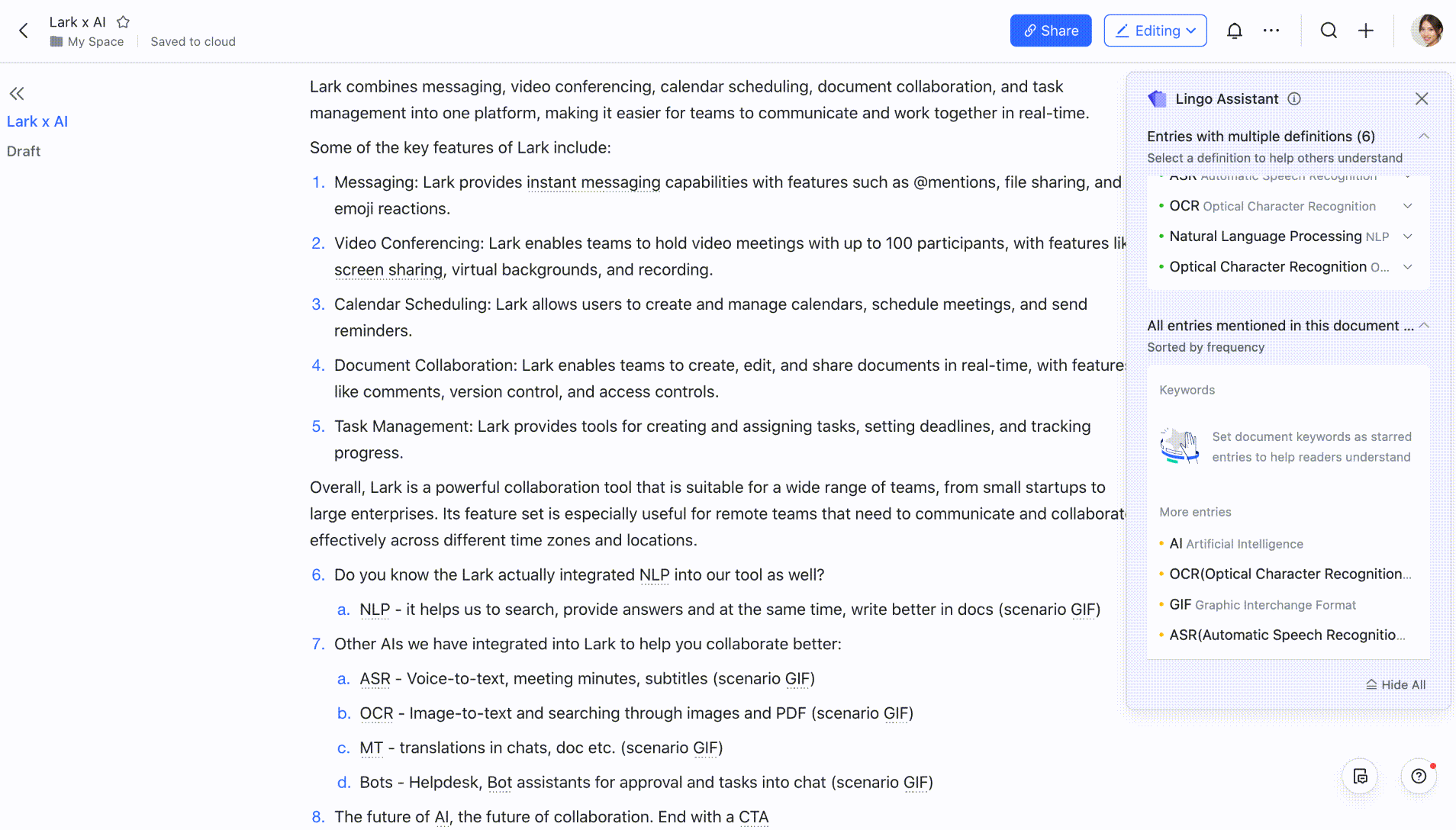The width and height of the screenshot is (1456, 830).
Task: Hide All entries in Lingo Assistant
Action: coord(1396,684)
